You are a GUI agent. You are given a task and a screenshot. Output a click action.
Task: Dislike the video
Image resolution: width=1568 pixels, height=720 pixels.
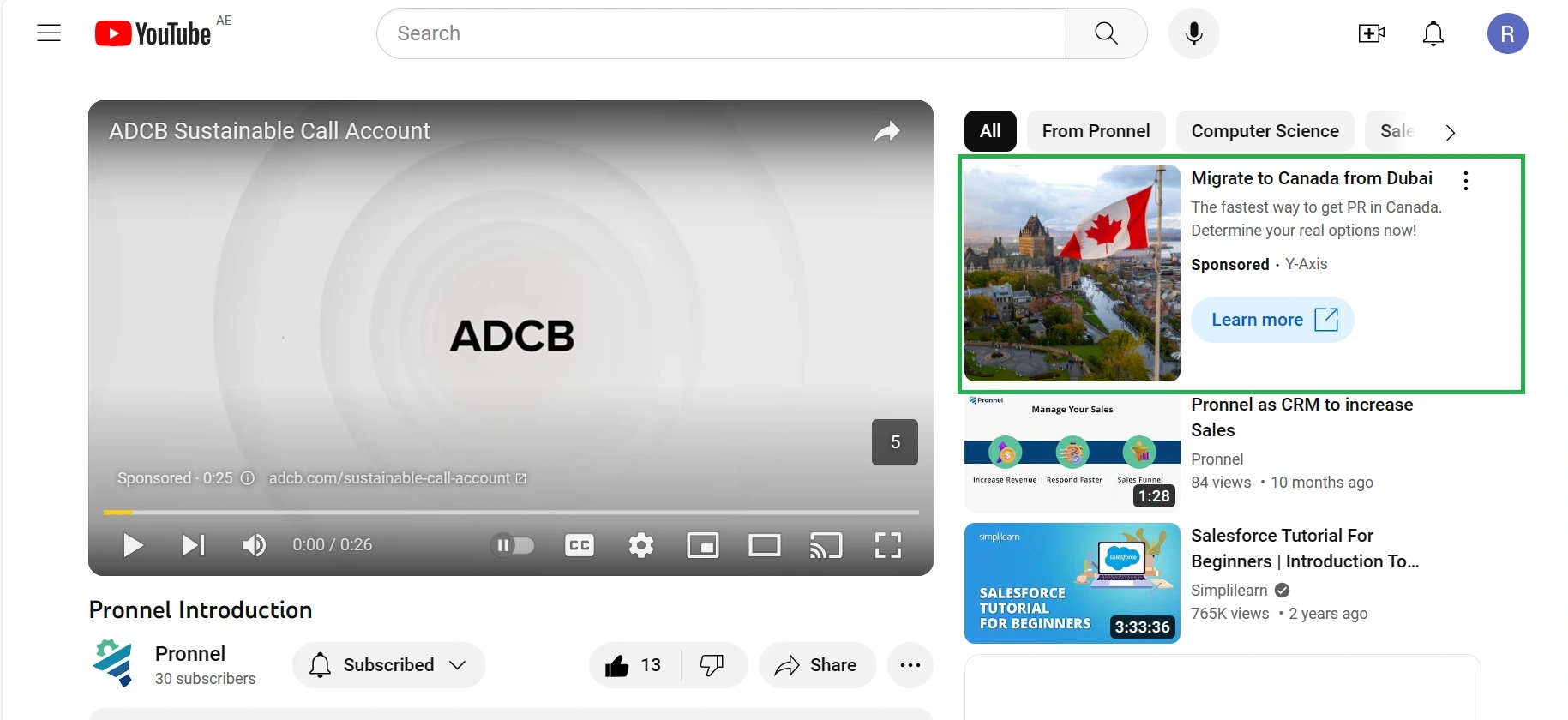pyautogui.click(x=712, y=665)
